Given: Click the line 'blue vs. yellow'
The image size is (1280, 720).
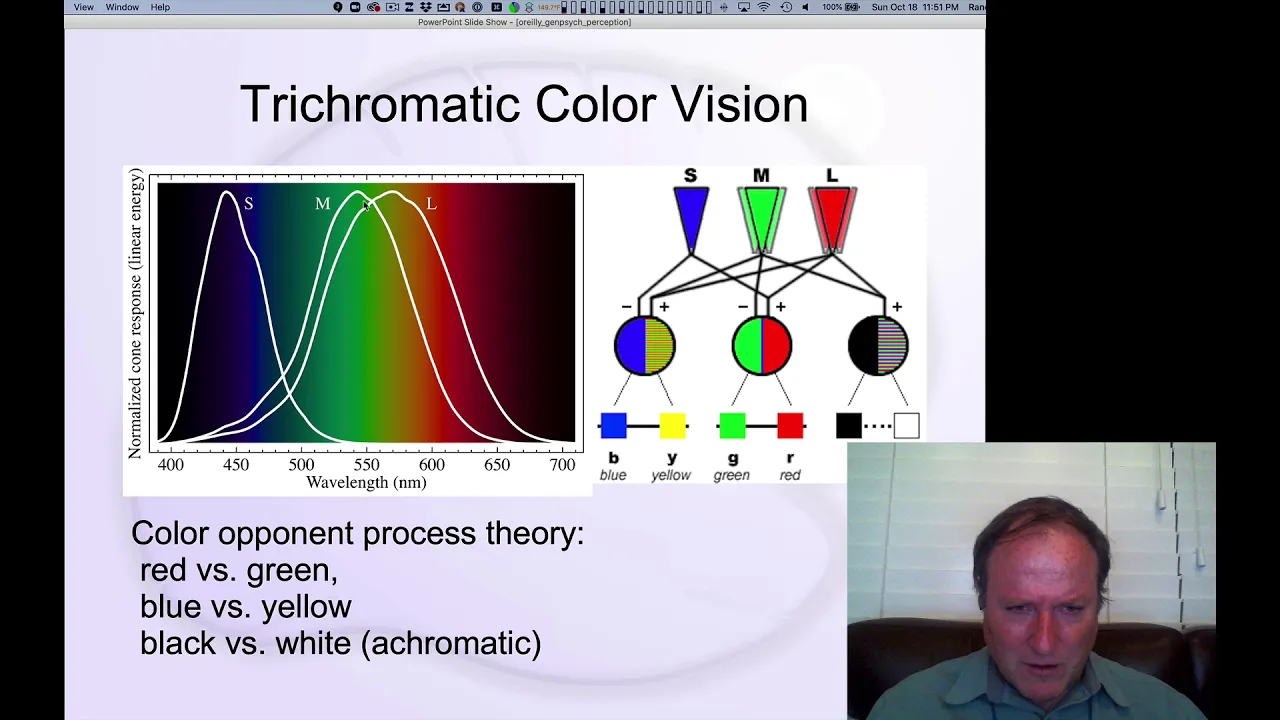Looking at the screenshot, I should [246, 607].
